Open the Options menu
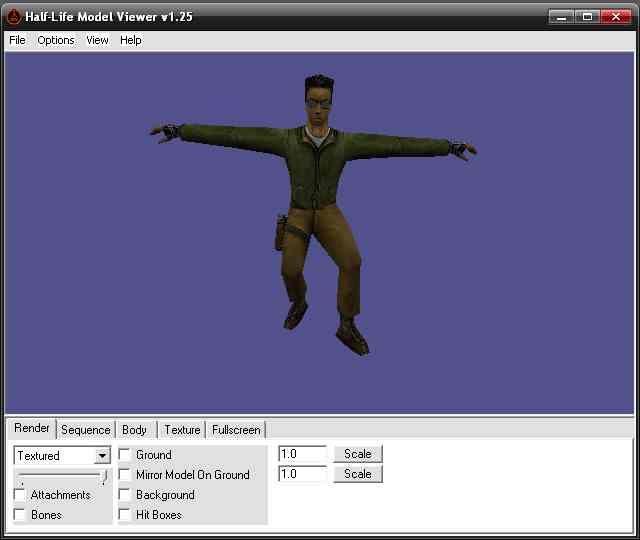The height and width of the screenshot is (540, 640). click(x=56, y=40)
